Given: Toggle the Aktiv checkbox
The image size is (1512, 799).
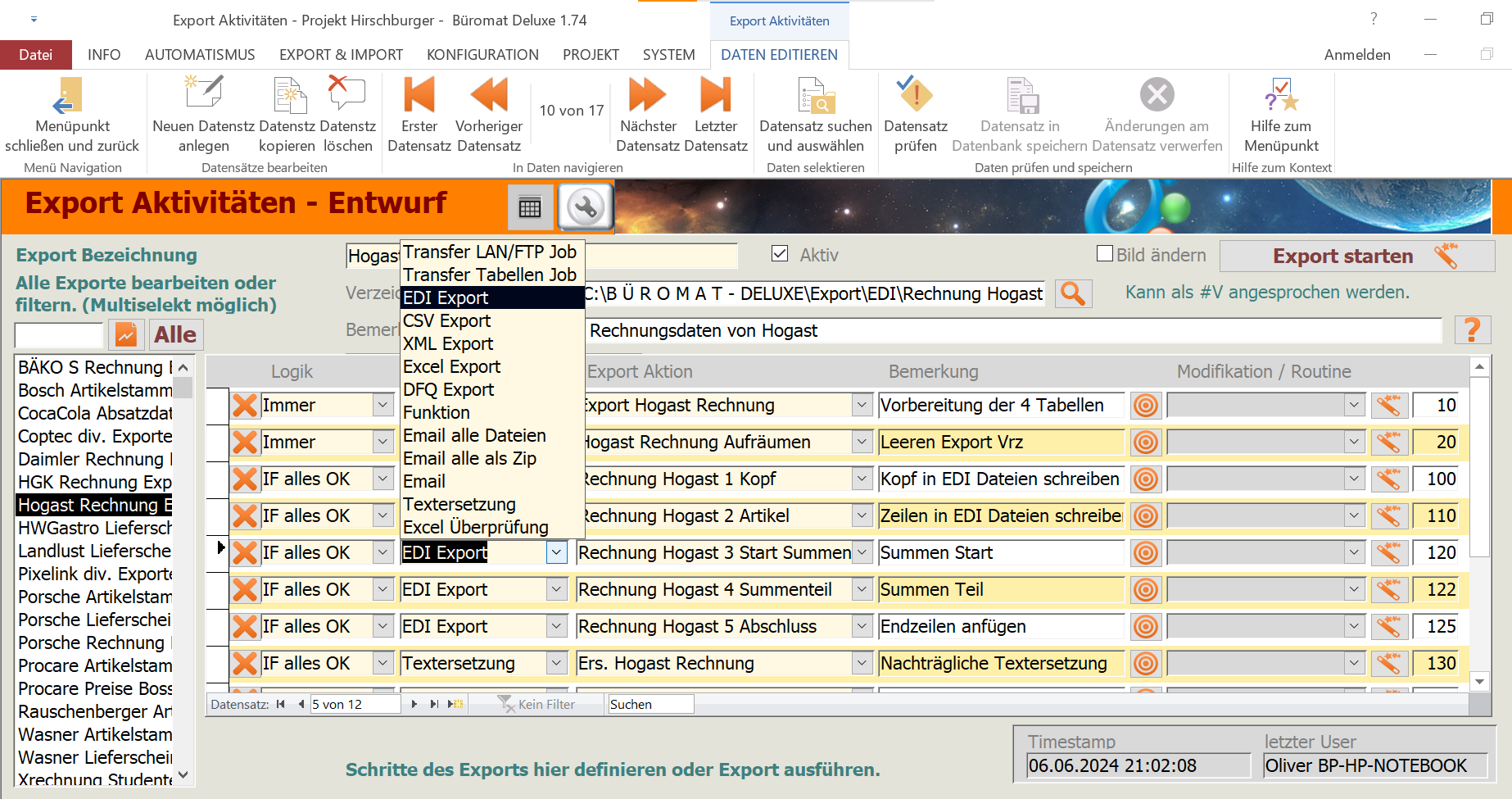Looking at the screenshot, I should click(x=780, y=254).
